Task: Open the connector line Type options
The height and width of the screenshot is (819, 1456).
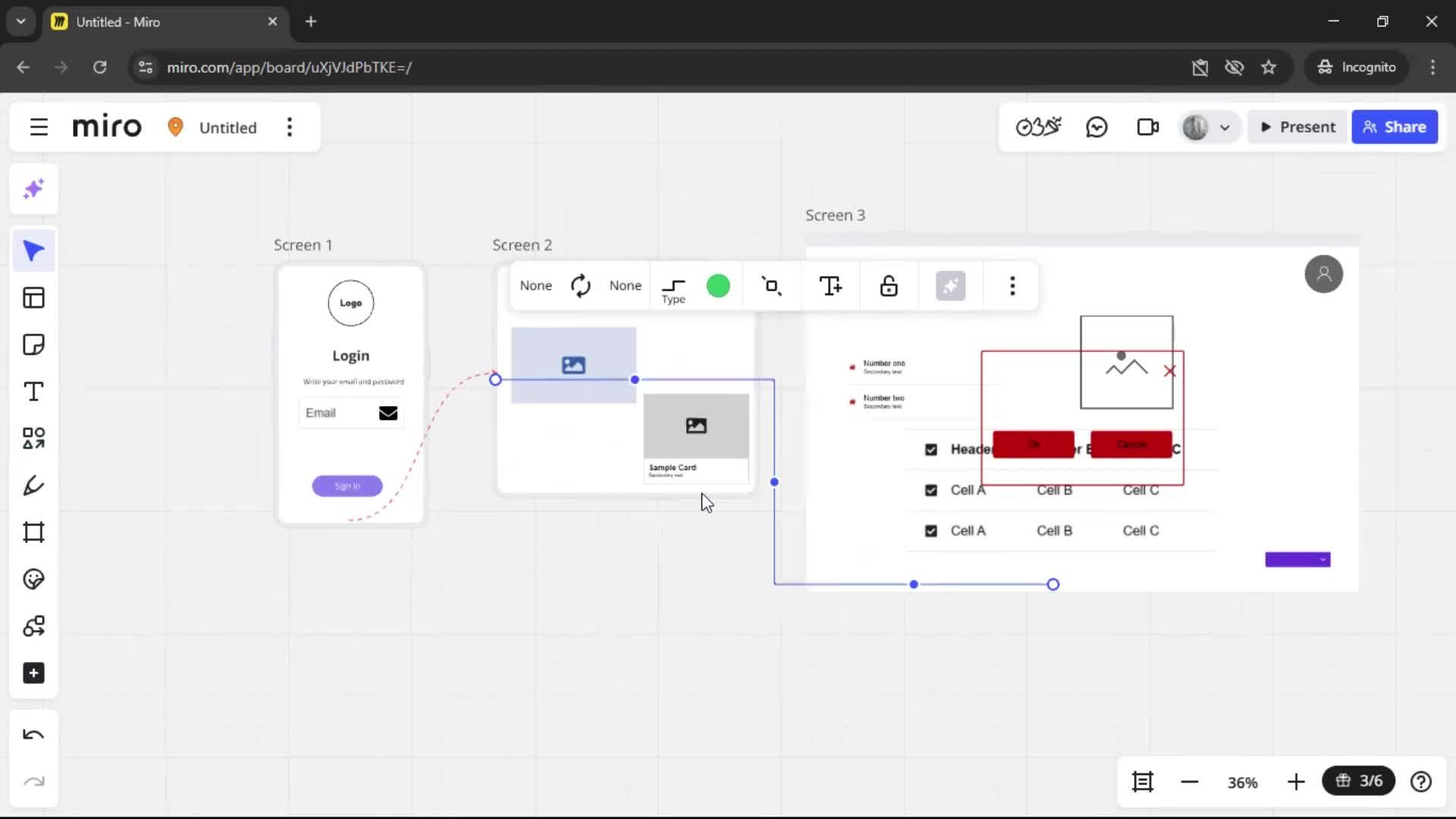Action: (673, 290)
